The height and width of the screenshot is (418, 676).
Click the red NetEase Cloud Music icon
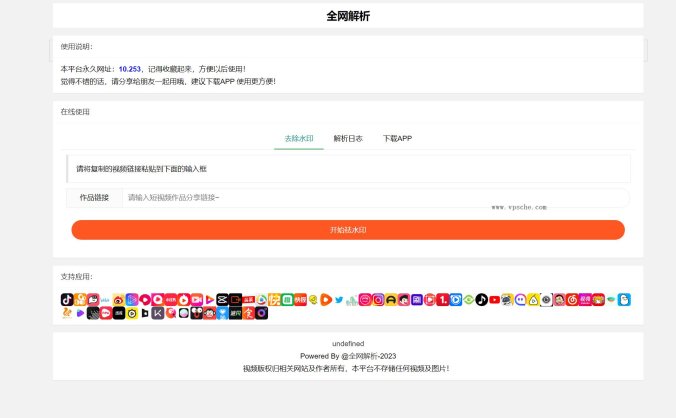click(572, 299)
